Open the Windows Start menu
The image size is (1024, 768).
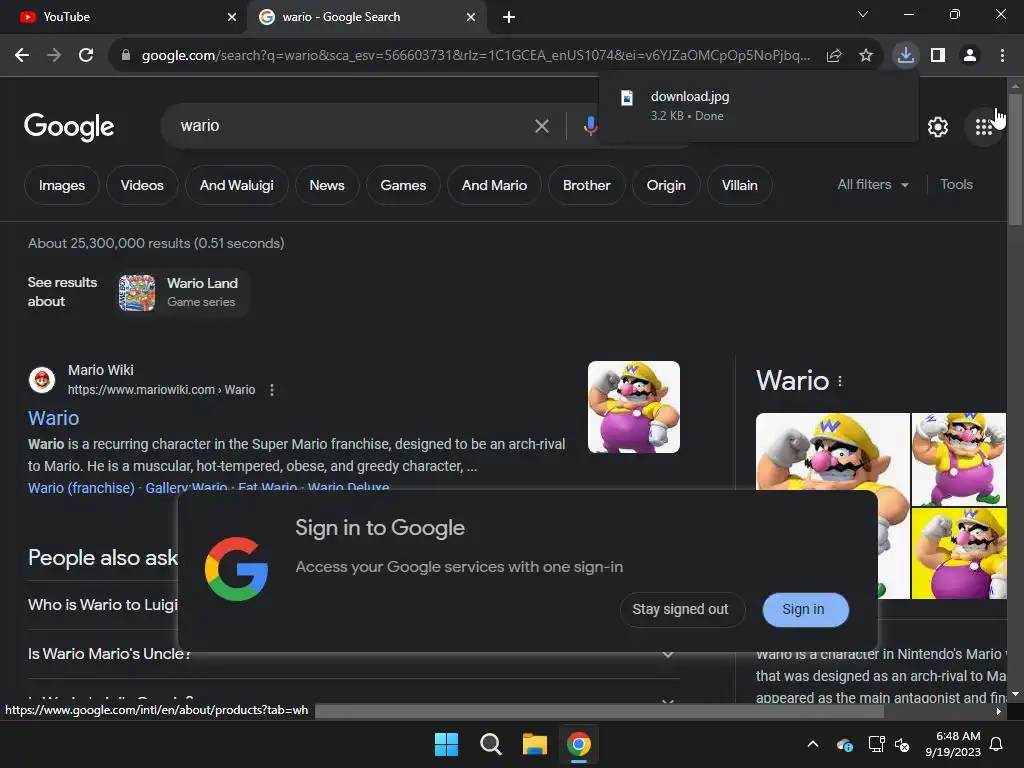point(447,744)
